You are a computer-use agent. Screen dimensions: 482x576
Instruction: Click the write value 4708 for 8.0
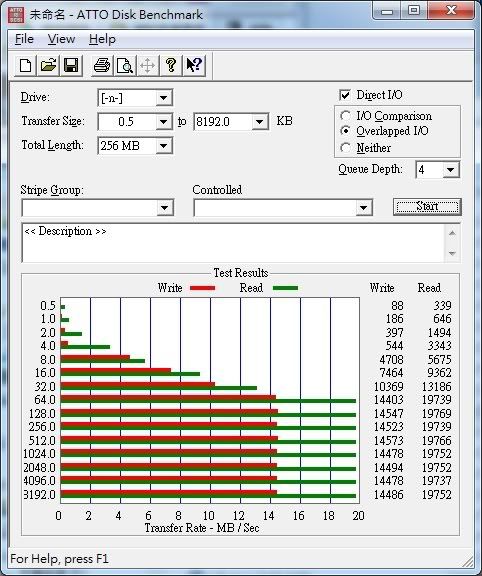392,360
